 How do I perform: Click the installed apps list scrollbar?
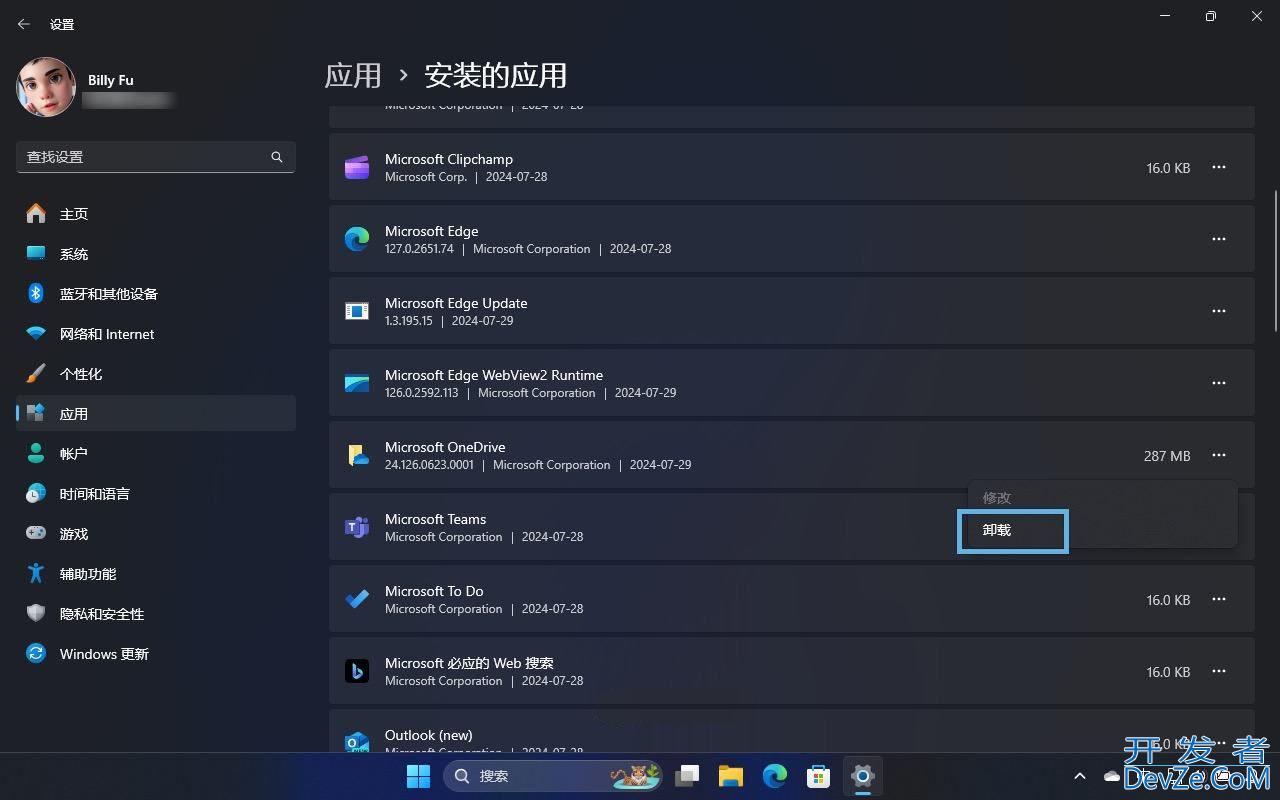(x=1275, y=260)
